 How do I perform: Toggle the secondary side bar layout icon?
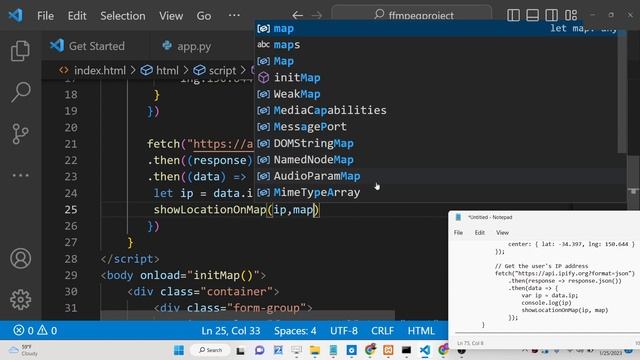click(551, 16)
